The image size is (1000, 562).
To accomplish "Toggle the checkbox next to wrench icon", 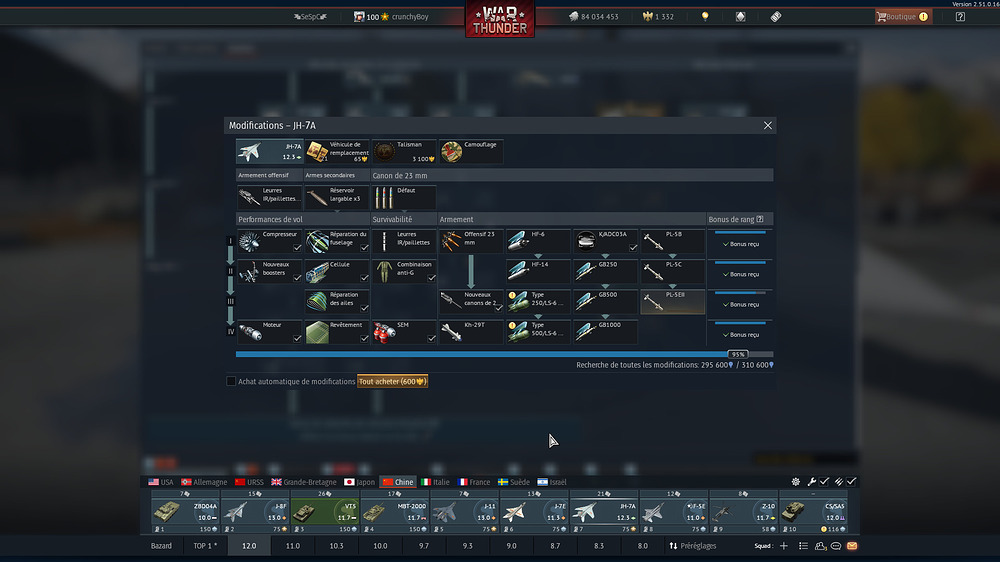I will tap(825, 481).
